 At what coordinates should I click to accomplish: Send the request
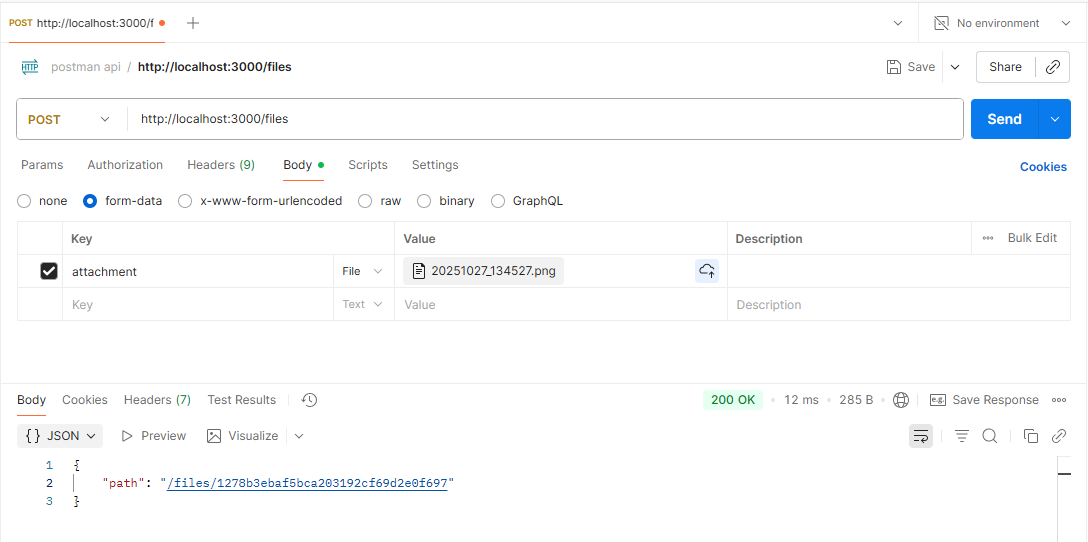coord(1004,119)
